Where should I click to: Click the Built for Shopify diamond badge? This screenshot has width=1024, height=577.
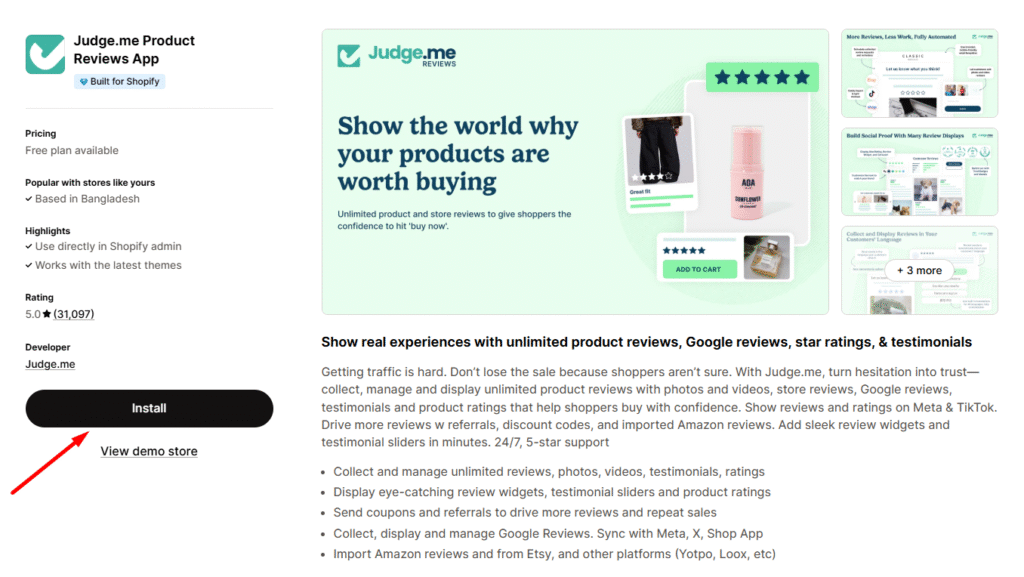click(120, 82)
